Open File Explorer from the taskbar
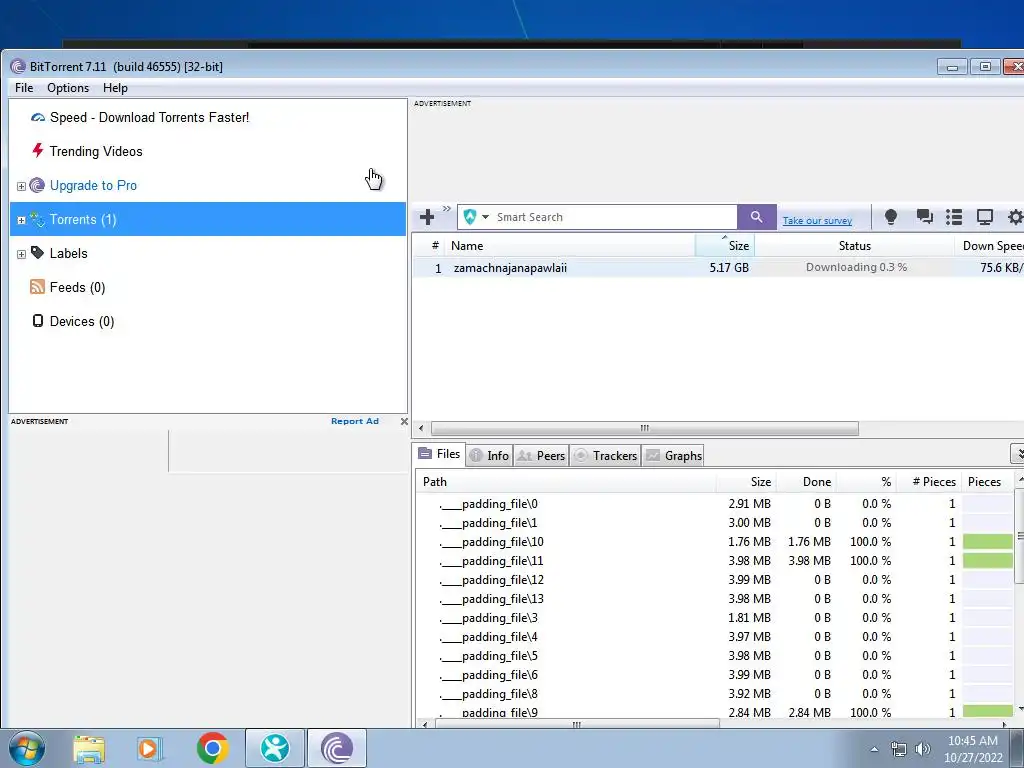Image resolution: width=1024 pixels, height=768 pixels. point(89,748)
